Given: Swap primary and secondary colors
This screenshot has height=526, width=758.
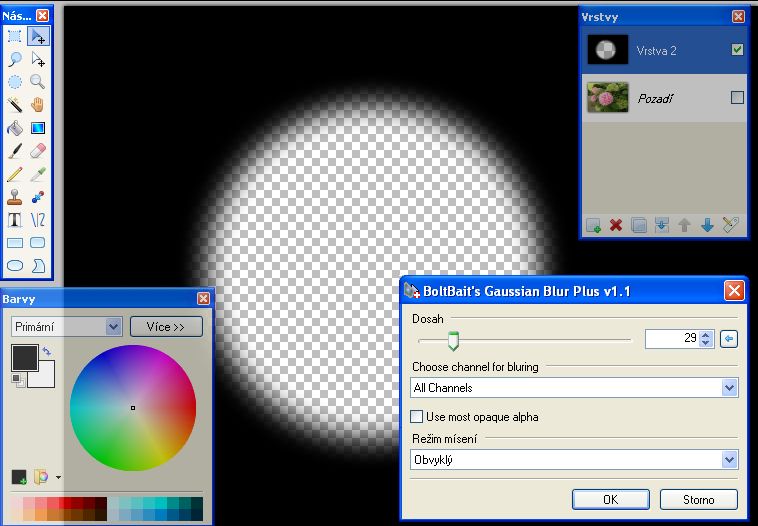Looking at the screenshot, I should point(46,352).
